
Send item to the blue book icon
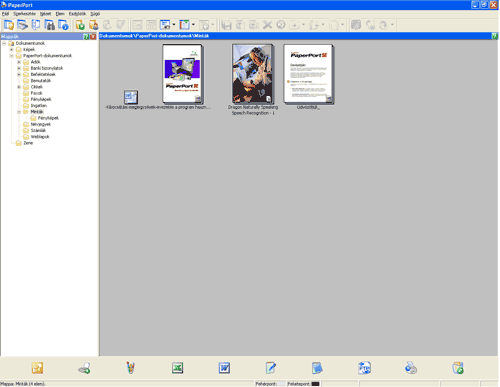[x=317, y=368]
